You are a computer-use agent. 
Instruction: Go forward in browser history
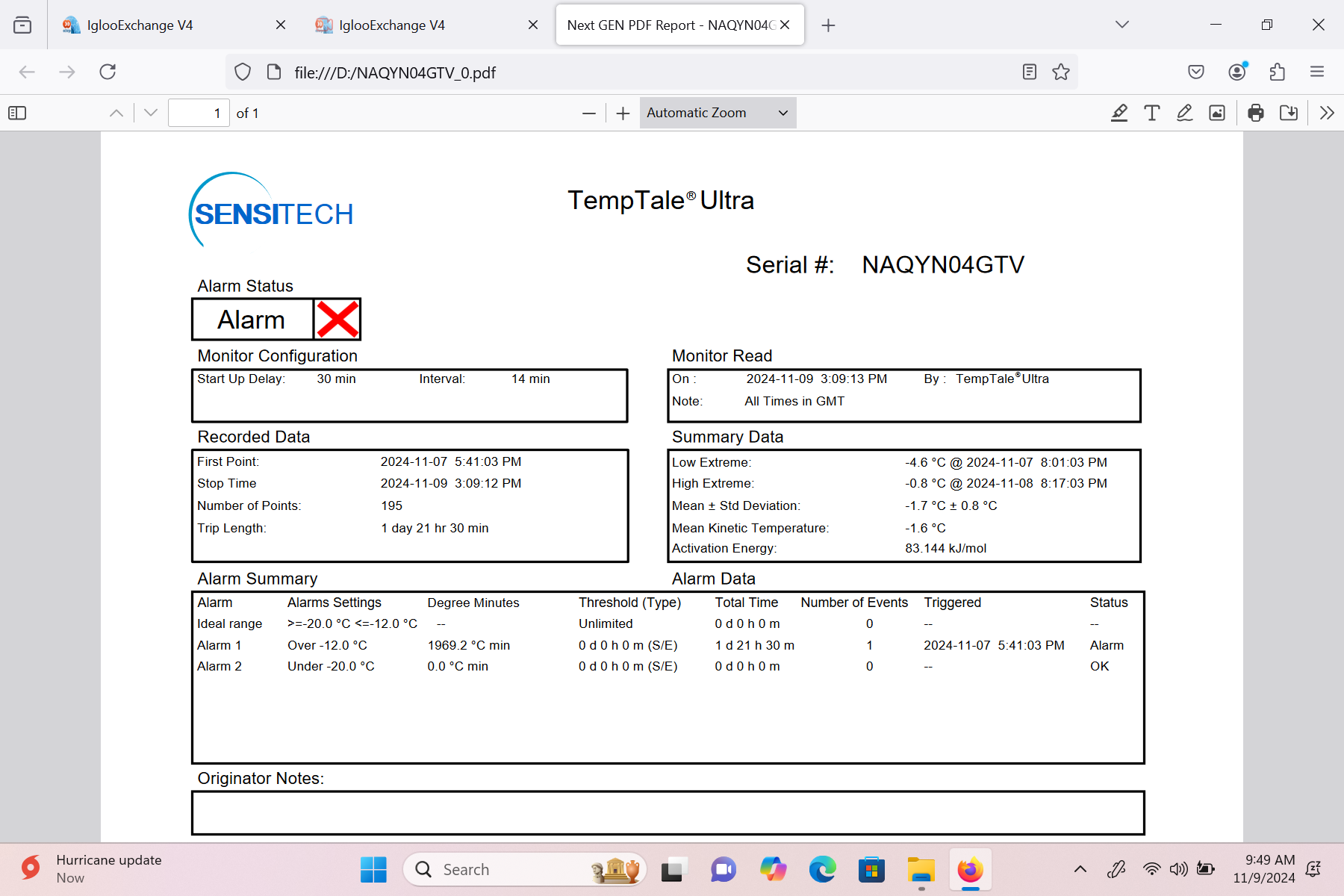pyautogui.click(x=67, y=72)
